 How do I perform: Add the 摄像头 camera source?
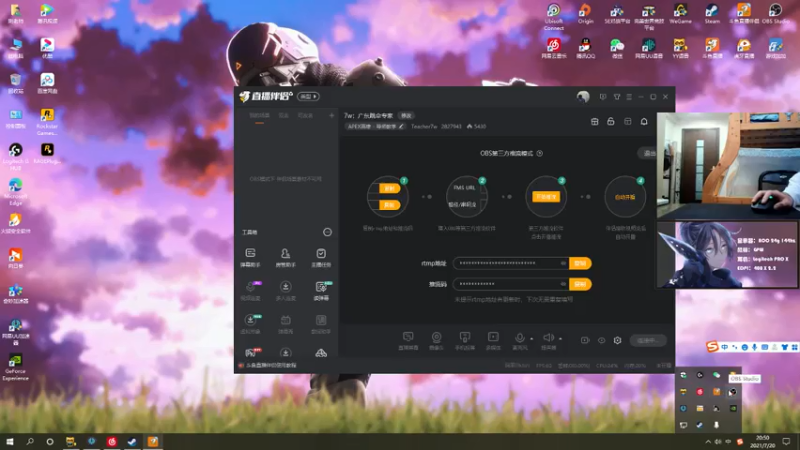(x=436, y=340)
